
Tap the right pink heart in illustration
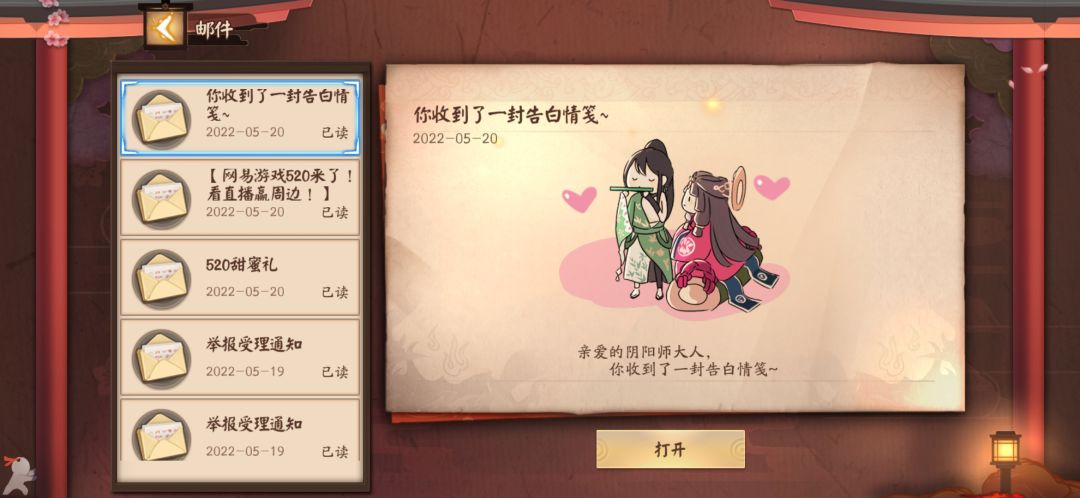click(771, 187)
